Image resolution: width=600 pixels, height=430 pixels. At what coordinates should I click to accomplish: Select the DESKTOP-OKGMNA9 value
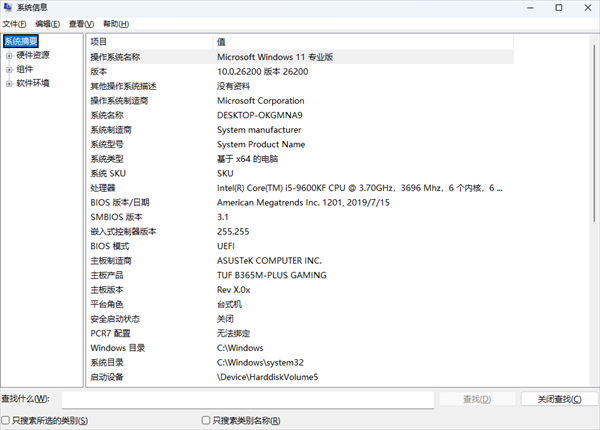tap(260, 115)
